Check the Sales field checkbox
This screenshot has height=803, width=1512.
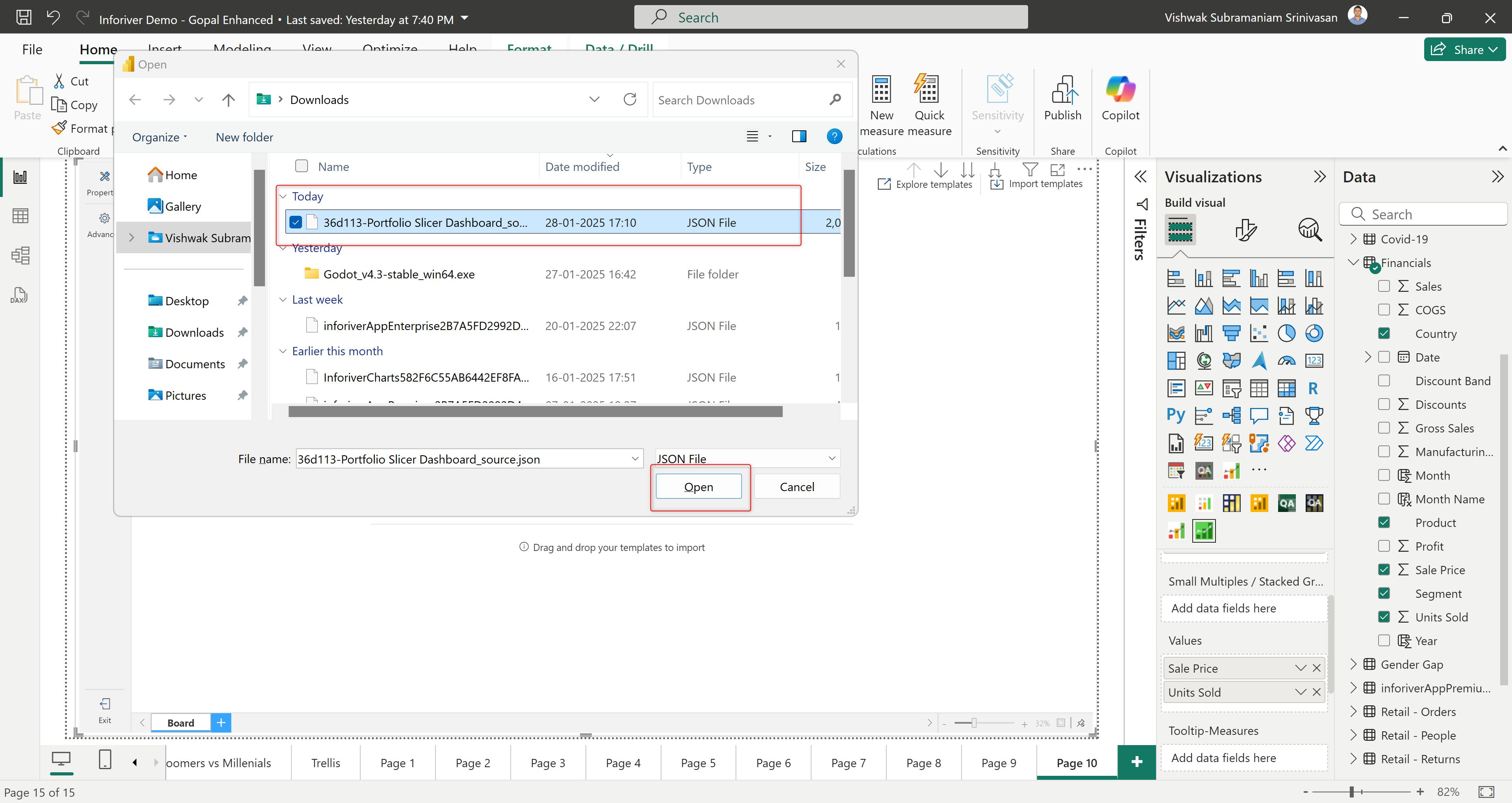pyautogui.click(x=1384, y=286)
